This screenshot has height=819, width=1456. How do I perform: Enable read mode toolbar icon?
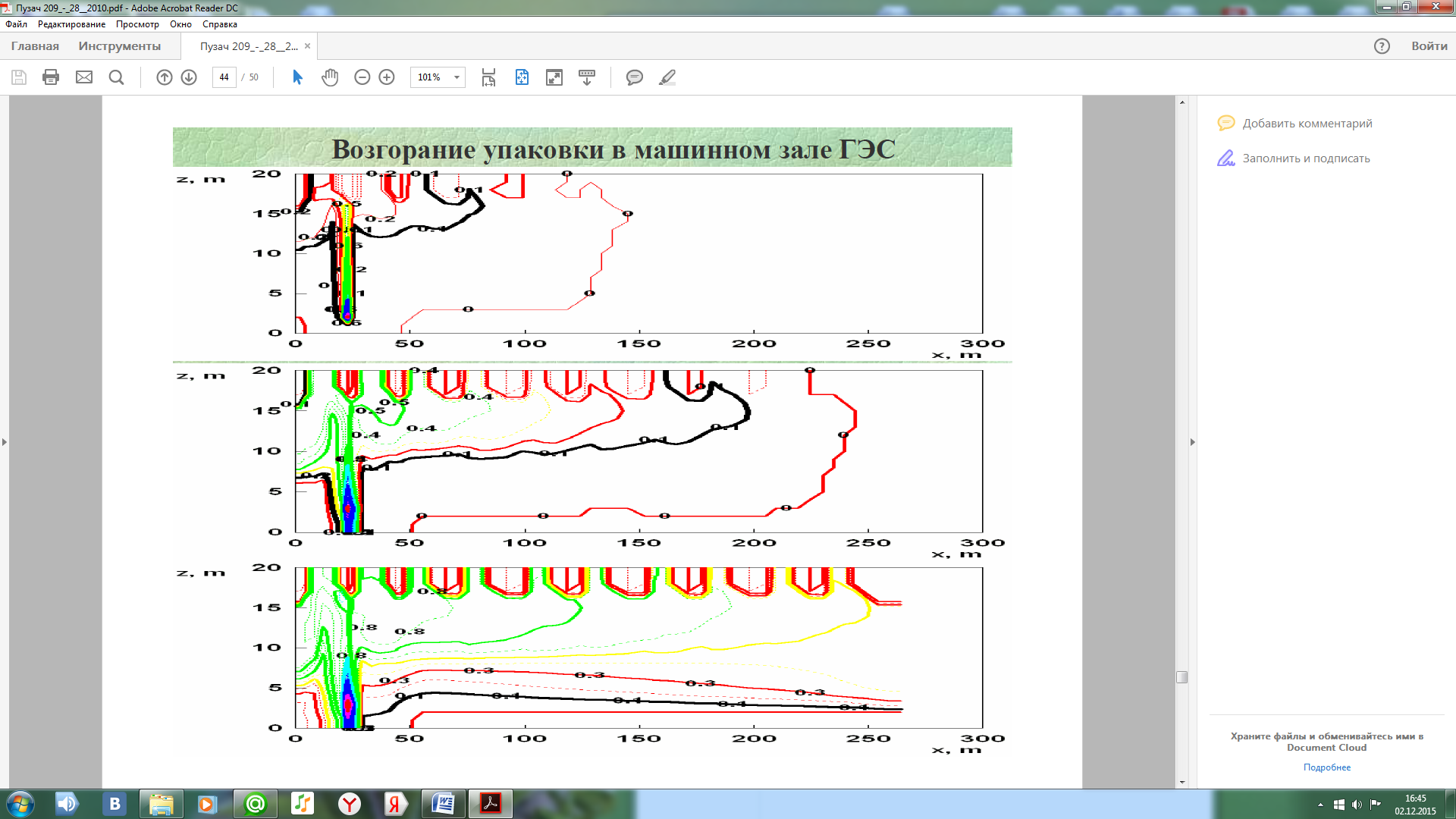tap(587, 77)
